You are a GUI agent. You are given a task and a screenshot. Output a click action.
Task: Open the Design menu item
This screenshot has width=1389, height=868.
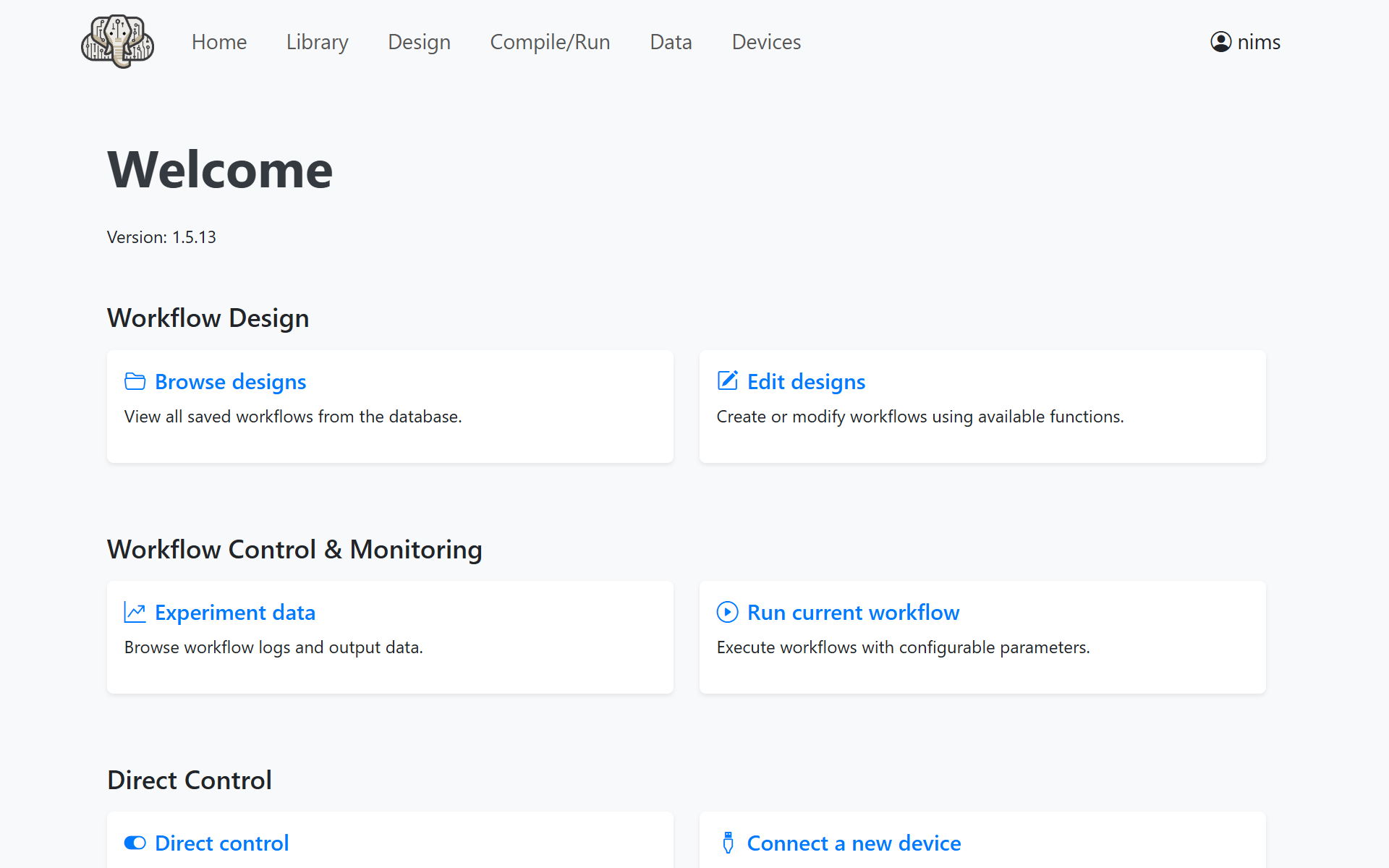[419, 42]
